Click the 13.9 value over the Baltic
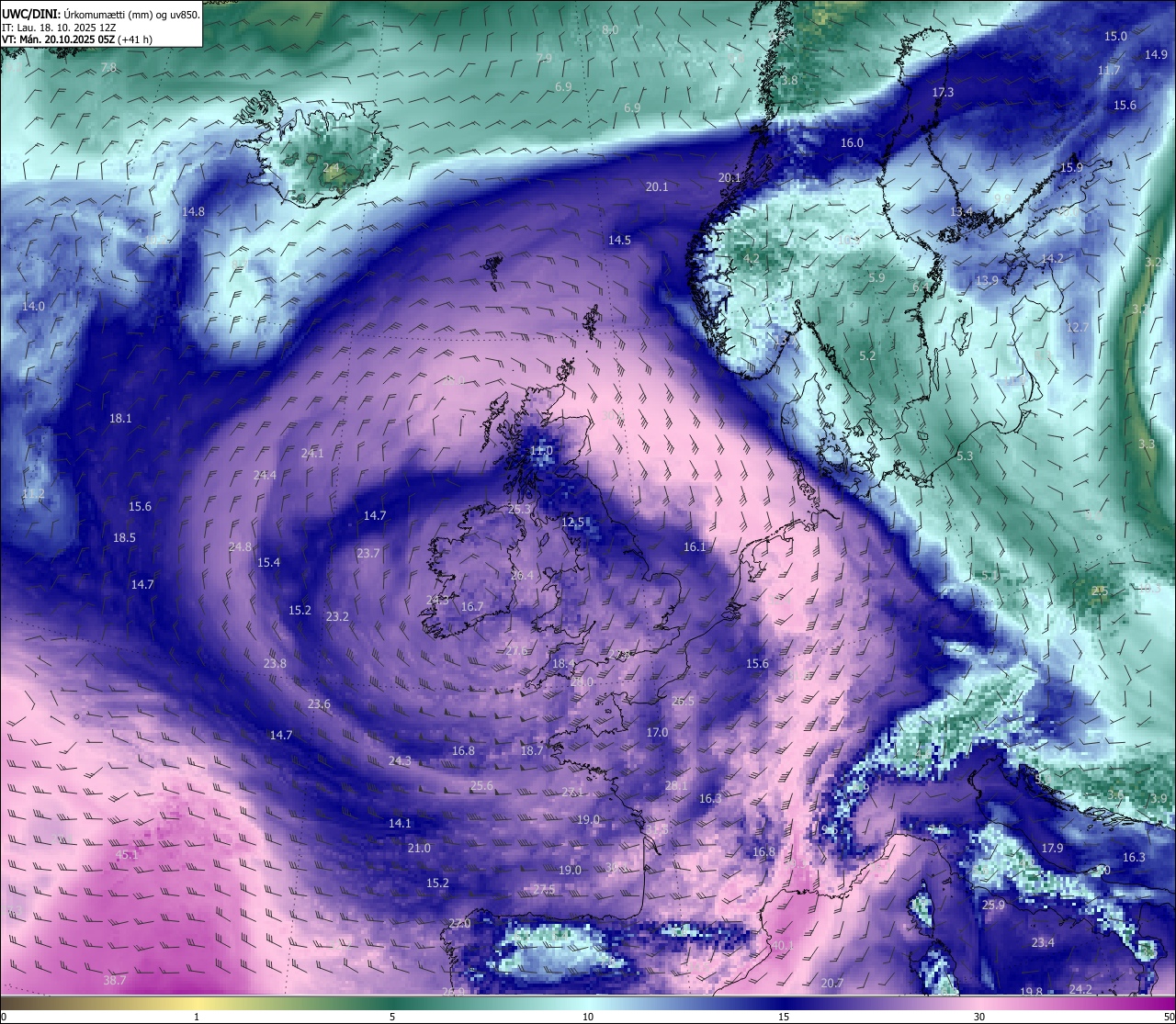The width and height of the screenshot is (1176, 1024). (987, 281)
